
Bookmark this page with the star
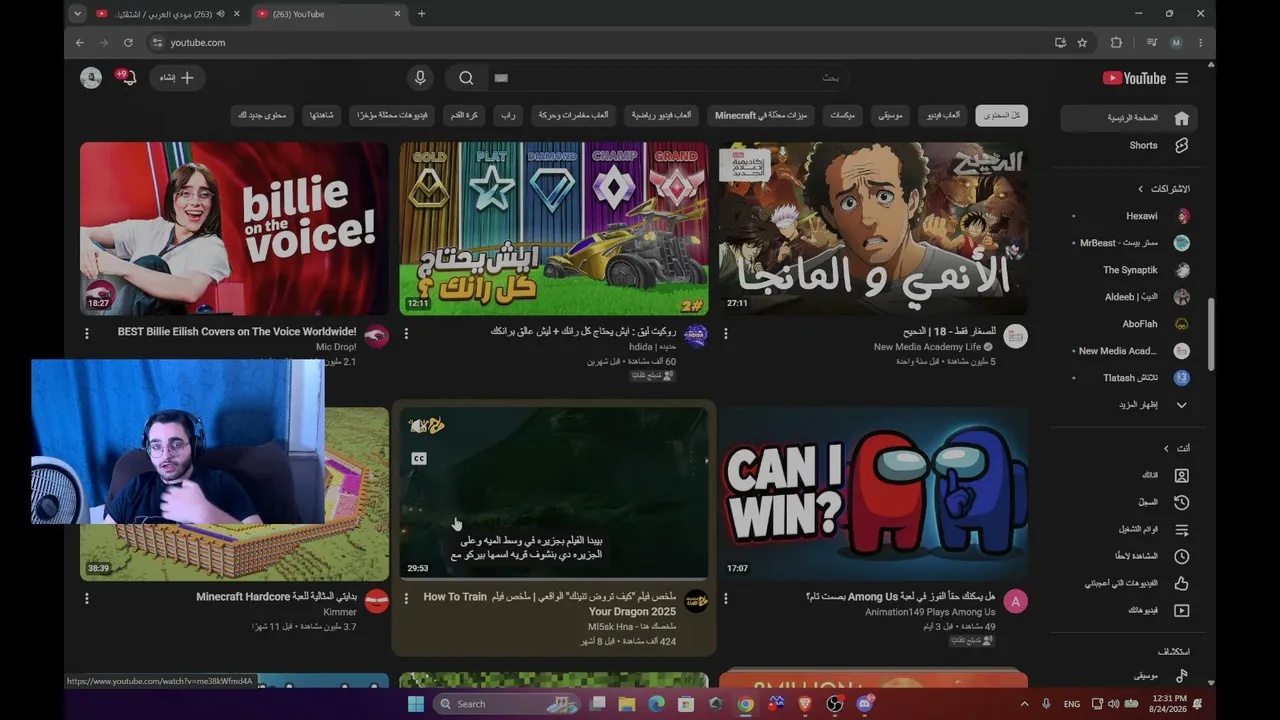[1082, 43]
